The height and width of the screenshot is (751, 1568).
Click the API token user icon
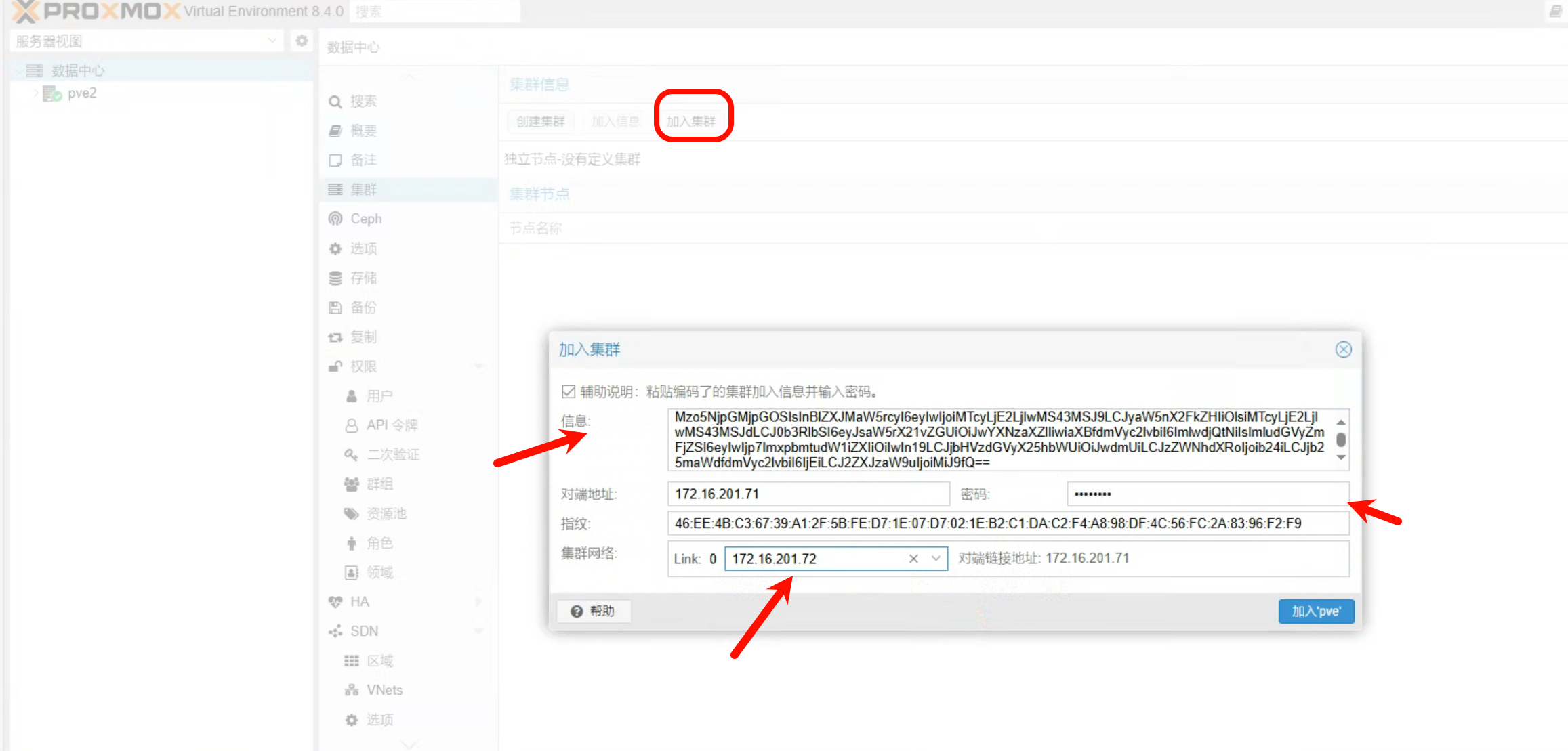tap(352, 425)
